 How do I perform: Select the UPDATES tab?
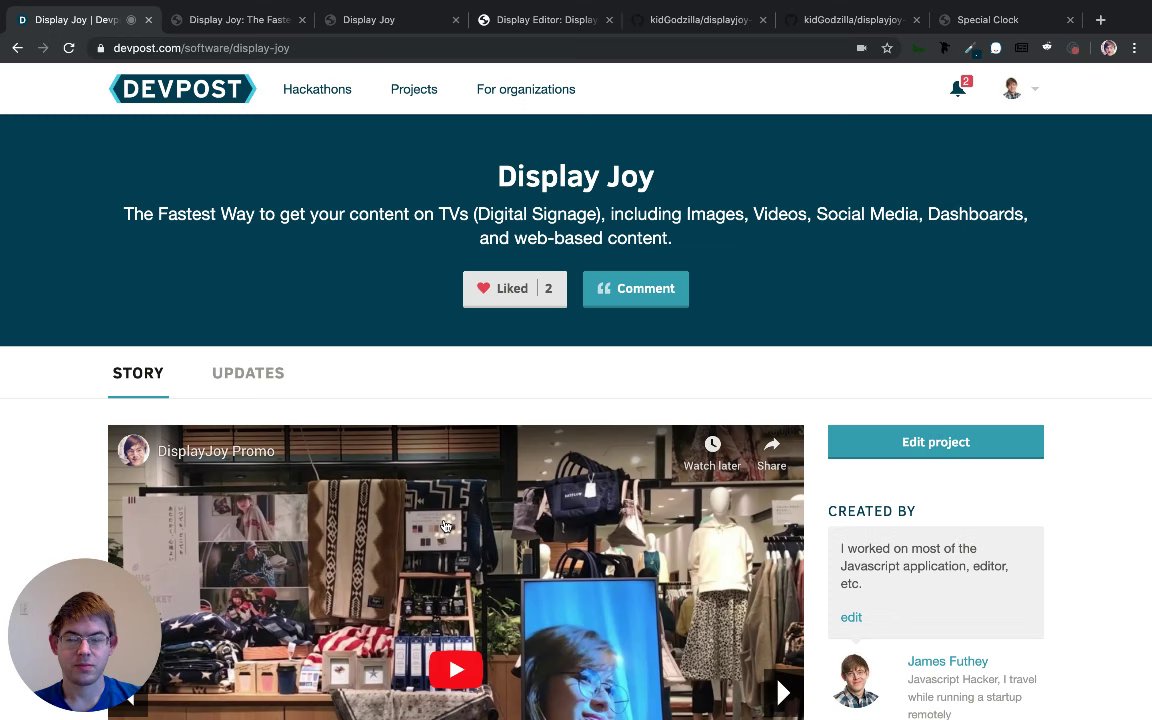[x=248, y=373]
